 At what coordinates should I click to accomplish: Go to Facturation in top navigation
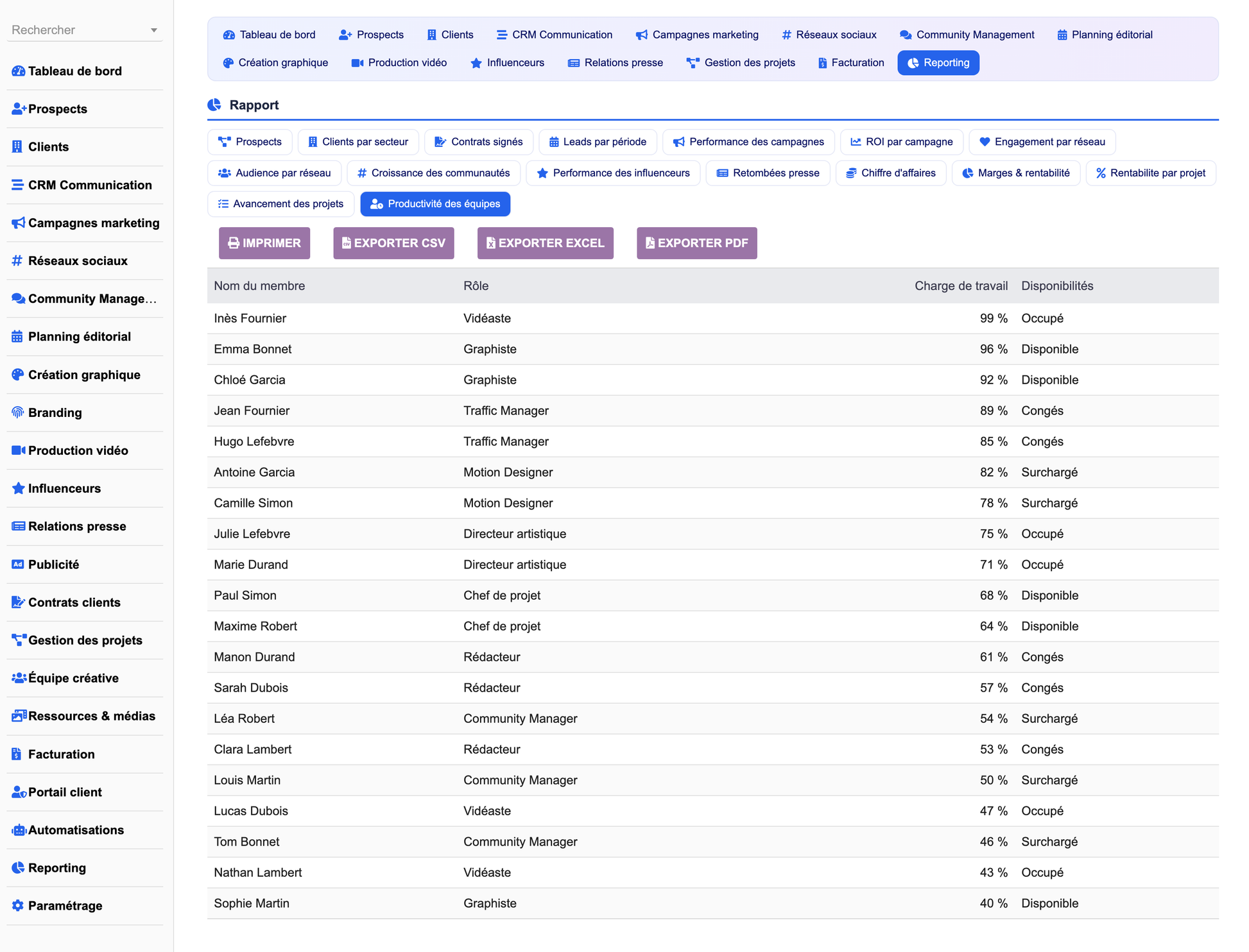coord(851,63)
